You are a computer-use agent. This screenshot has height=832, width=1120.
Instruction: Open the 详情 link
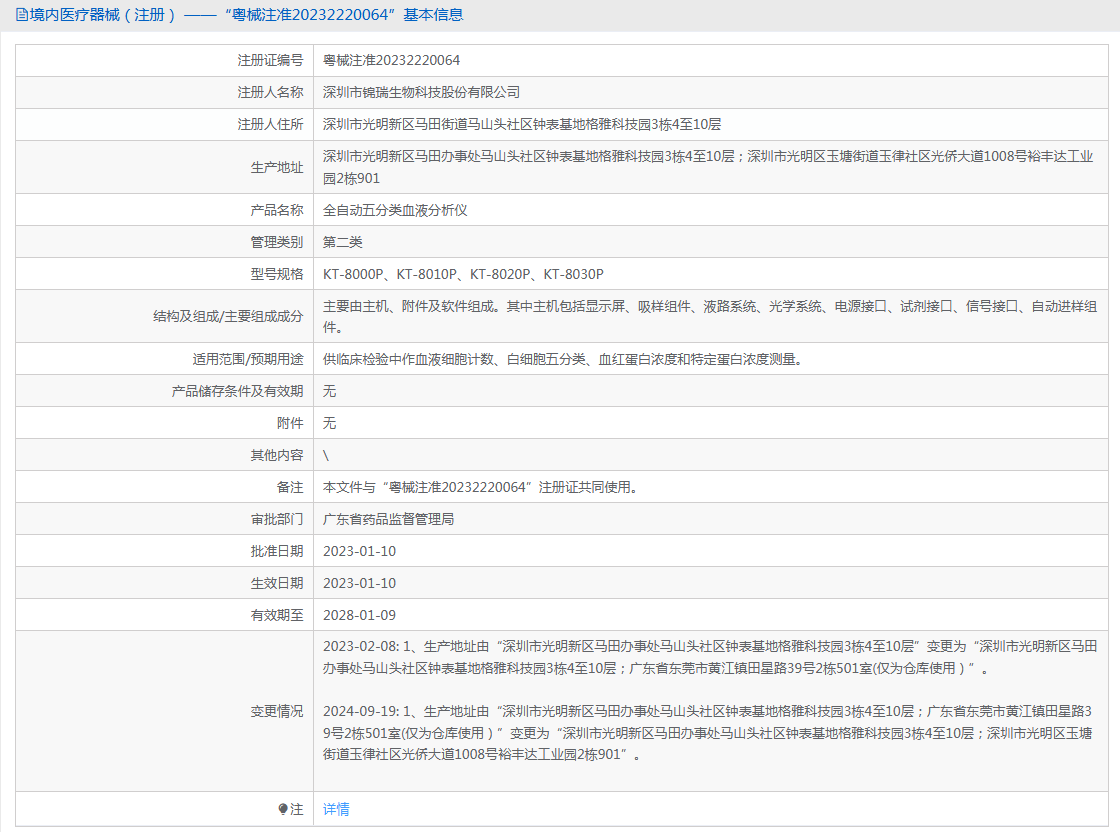coord(336,809)
